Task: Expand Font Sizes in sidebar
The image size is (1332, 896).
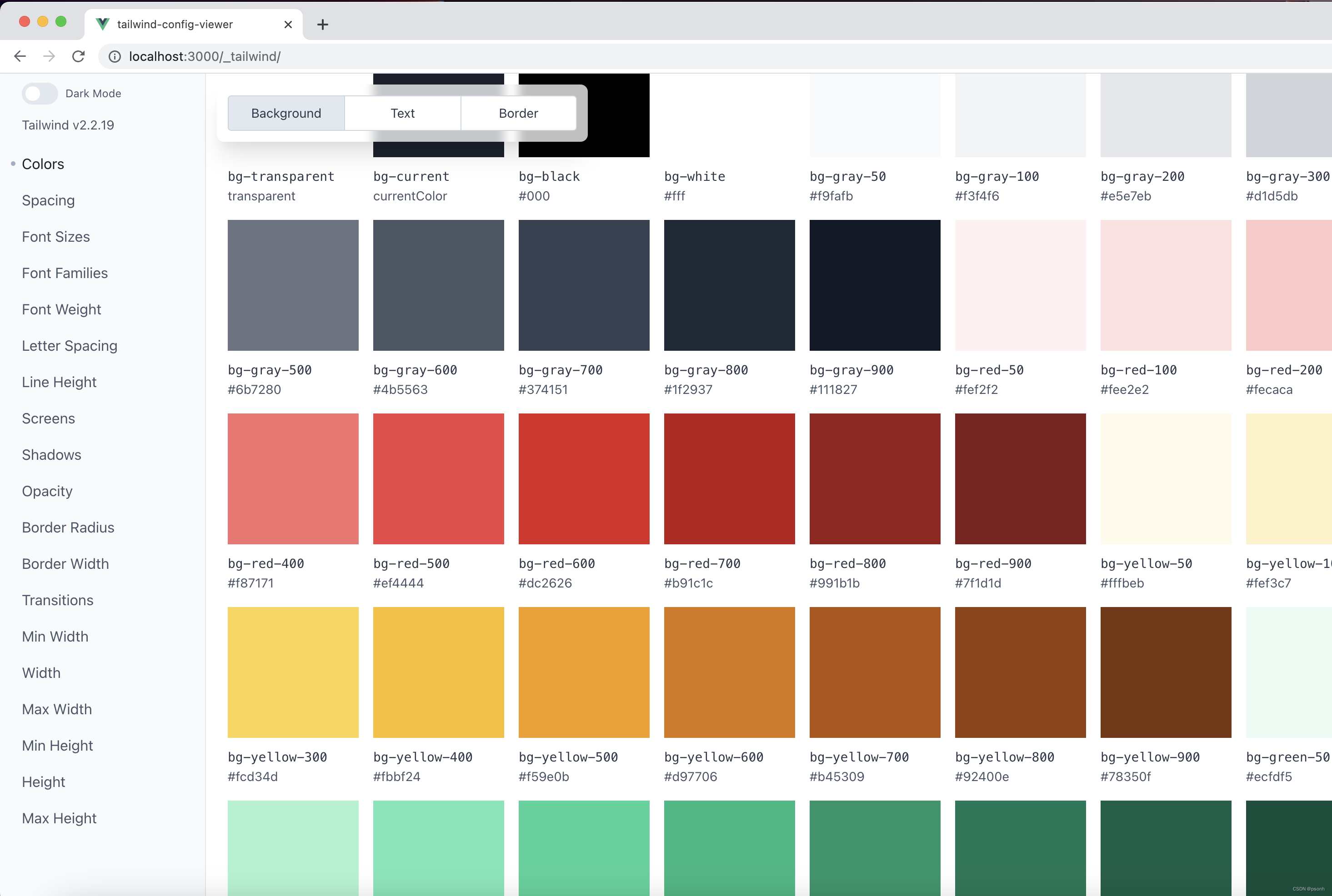Action: 56,236
